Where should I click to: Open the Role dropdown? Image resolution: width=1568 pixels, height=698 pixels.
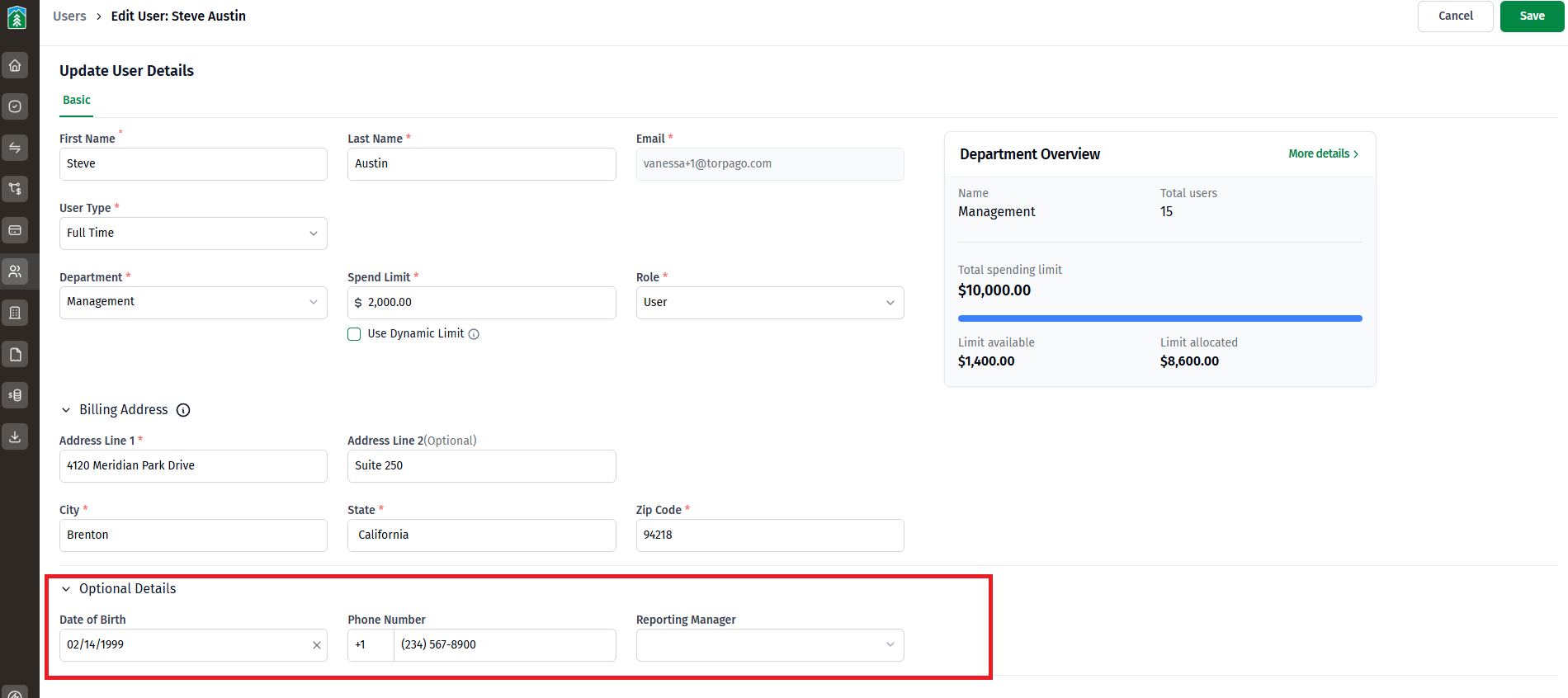[x=770, y=303]
